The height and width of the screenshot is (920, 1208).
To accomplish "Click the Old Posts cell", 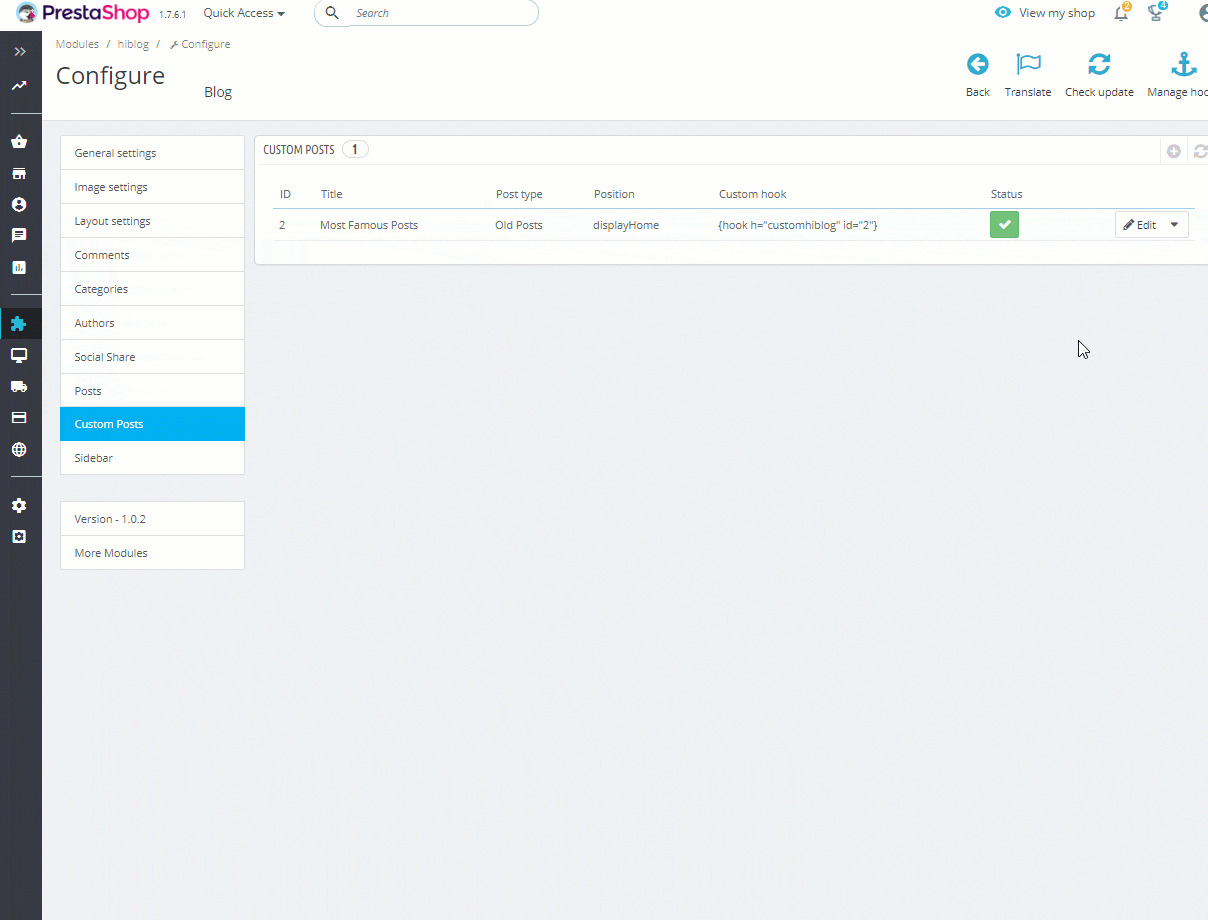I will [519, 225].
